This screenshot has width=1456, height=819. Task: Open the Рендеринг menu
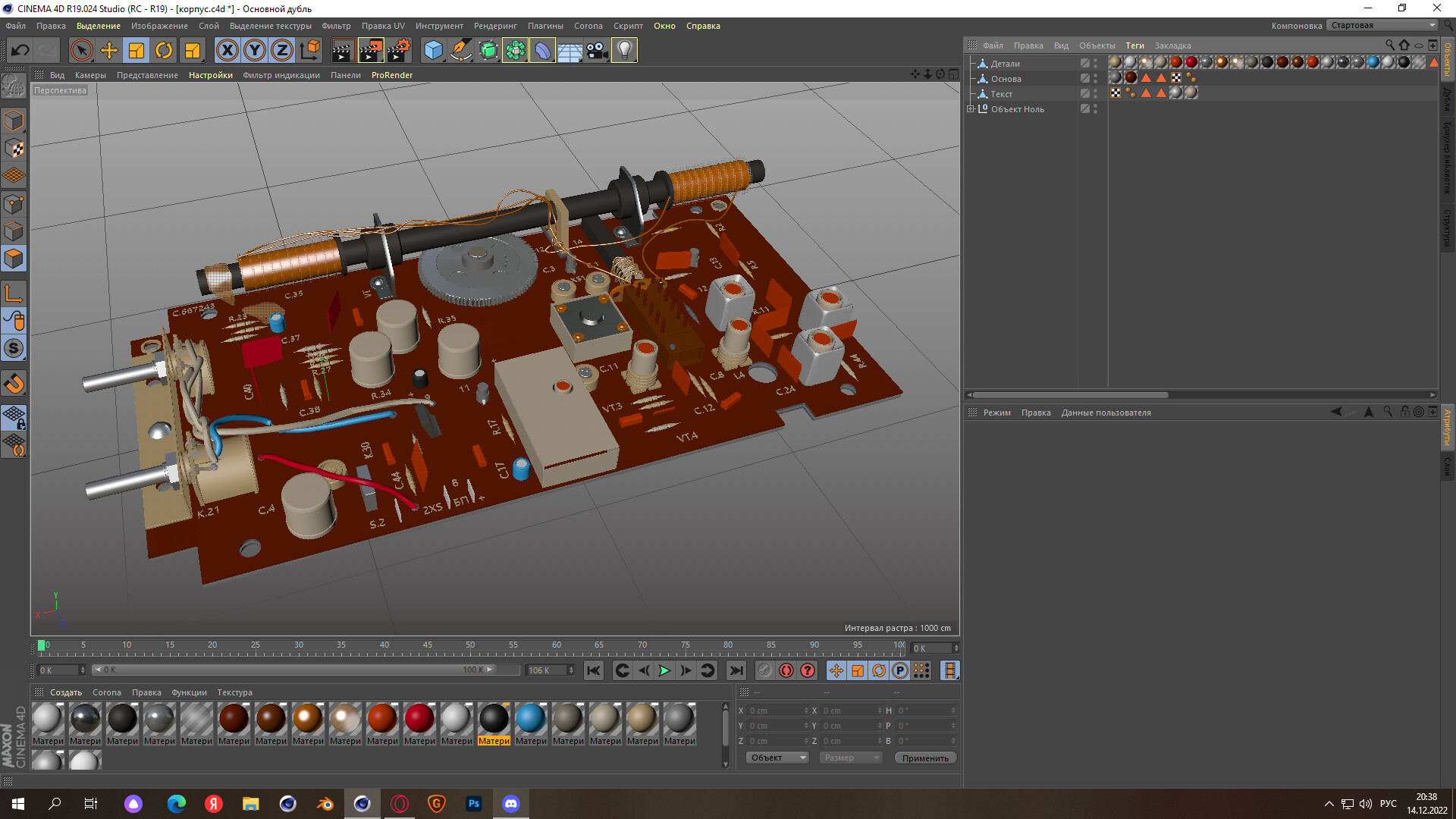[x=494, y=26]
